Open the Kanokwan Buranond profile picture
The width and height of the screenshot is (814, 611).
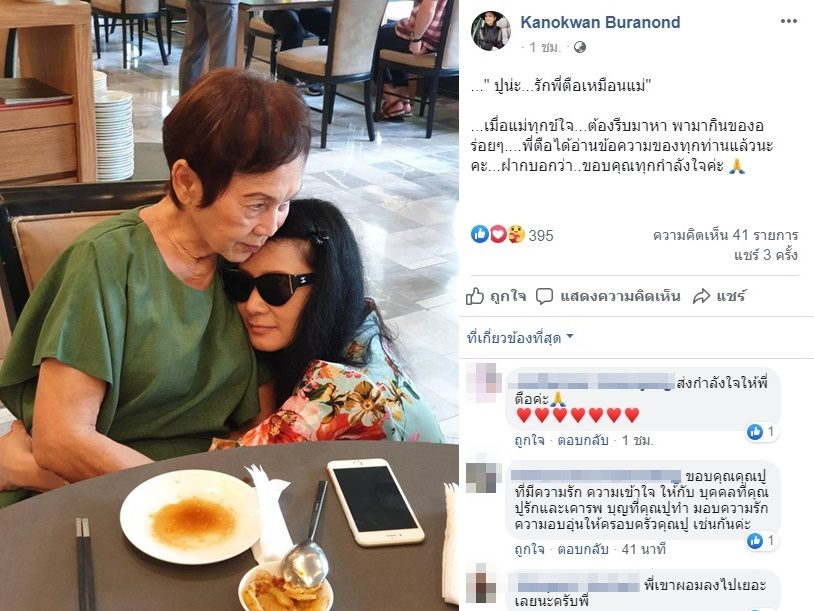[x=491, y=31]
